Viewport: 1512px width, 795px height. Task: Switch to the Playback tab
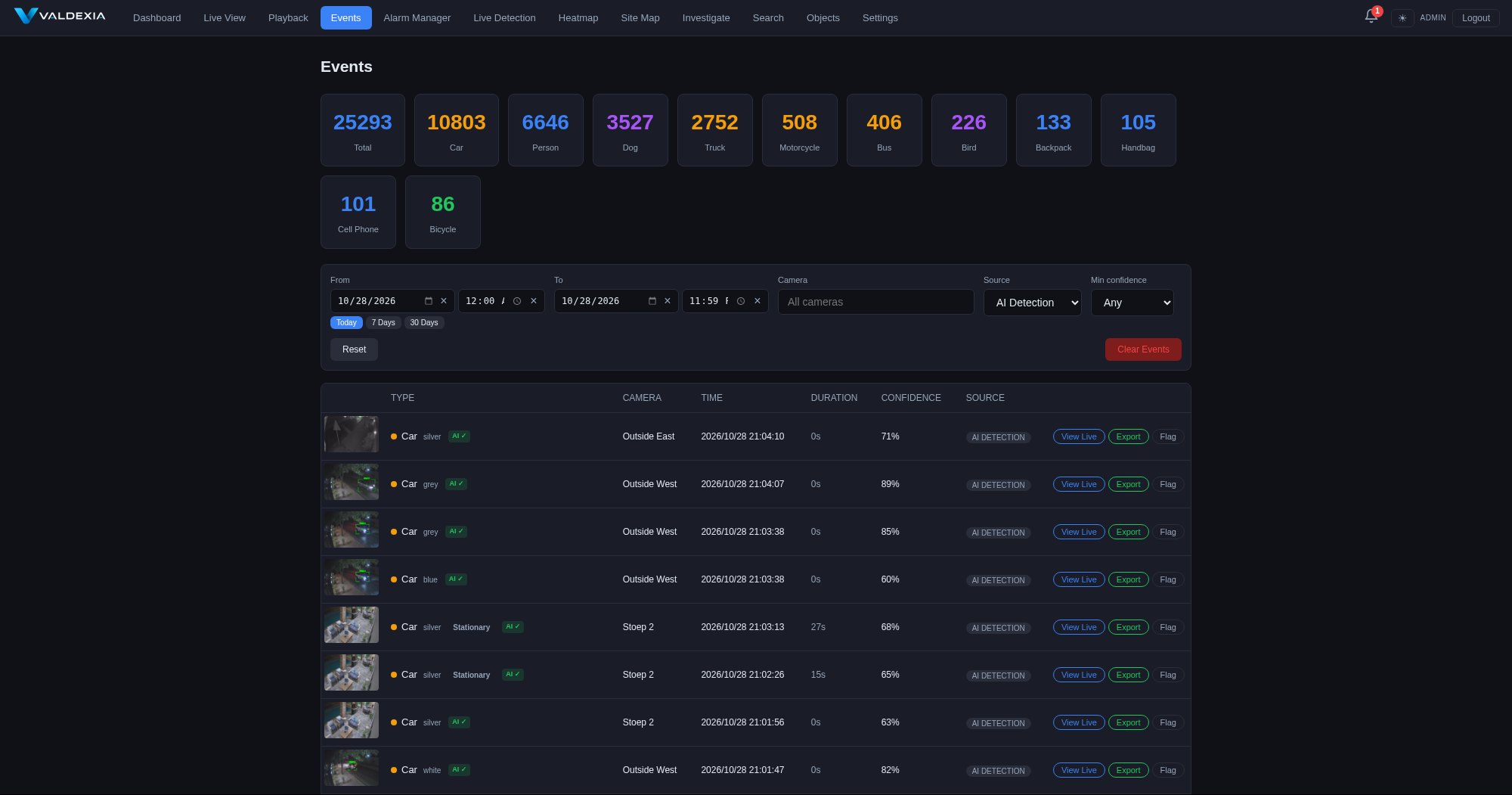[x=288, y=18]
